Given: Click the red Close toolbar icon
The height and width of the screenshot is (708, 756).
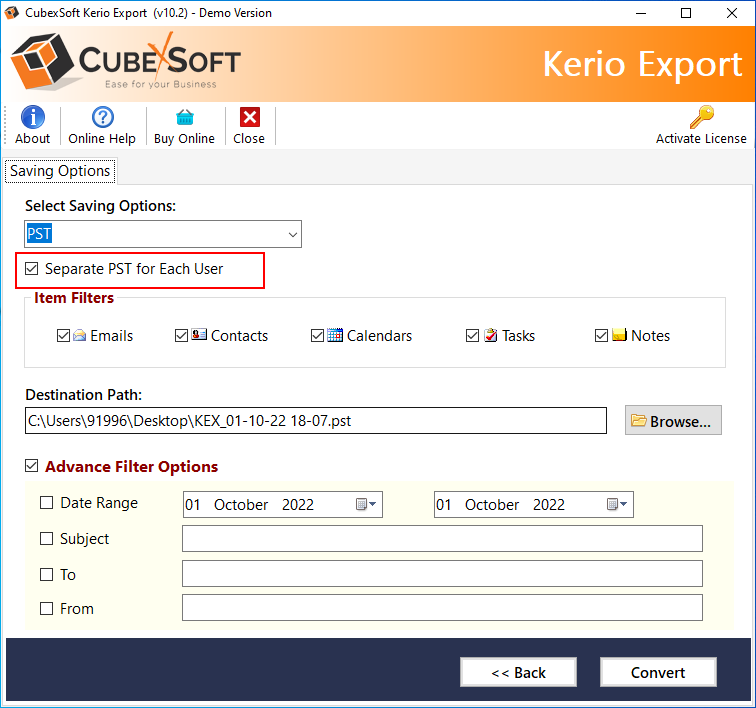Looking at the screenshot, I should tap(249, 117).
